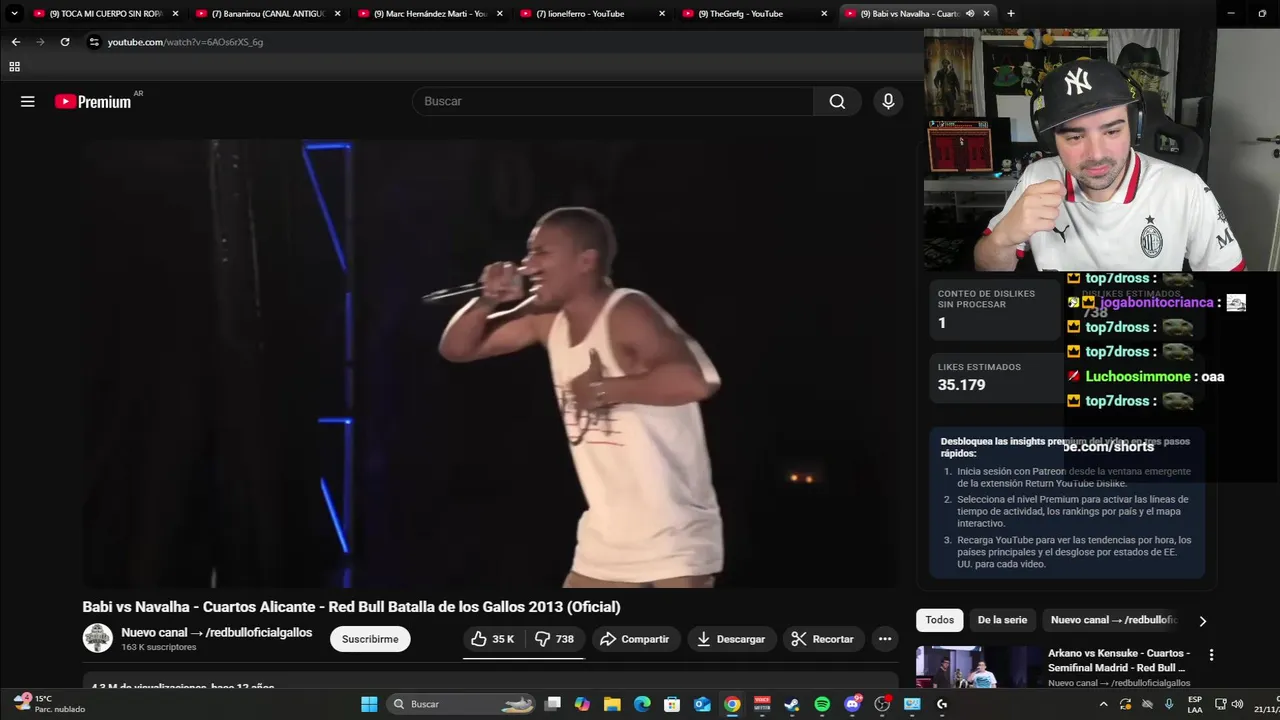
Task: Open the ESP LAA language switcher
Action: click(x=1195, y=704)
